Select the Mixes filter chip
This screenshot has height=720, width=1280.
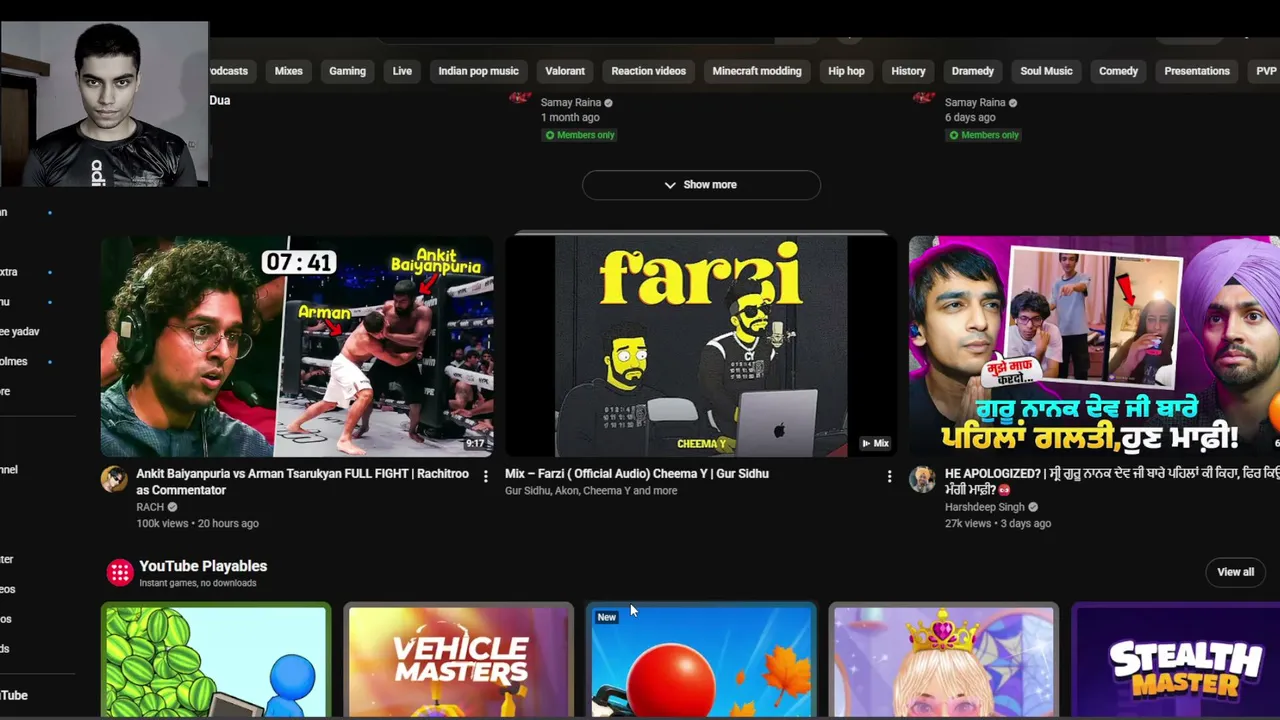pyautogui.click(x=288, y=71)
